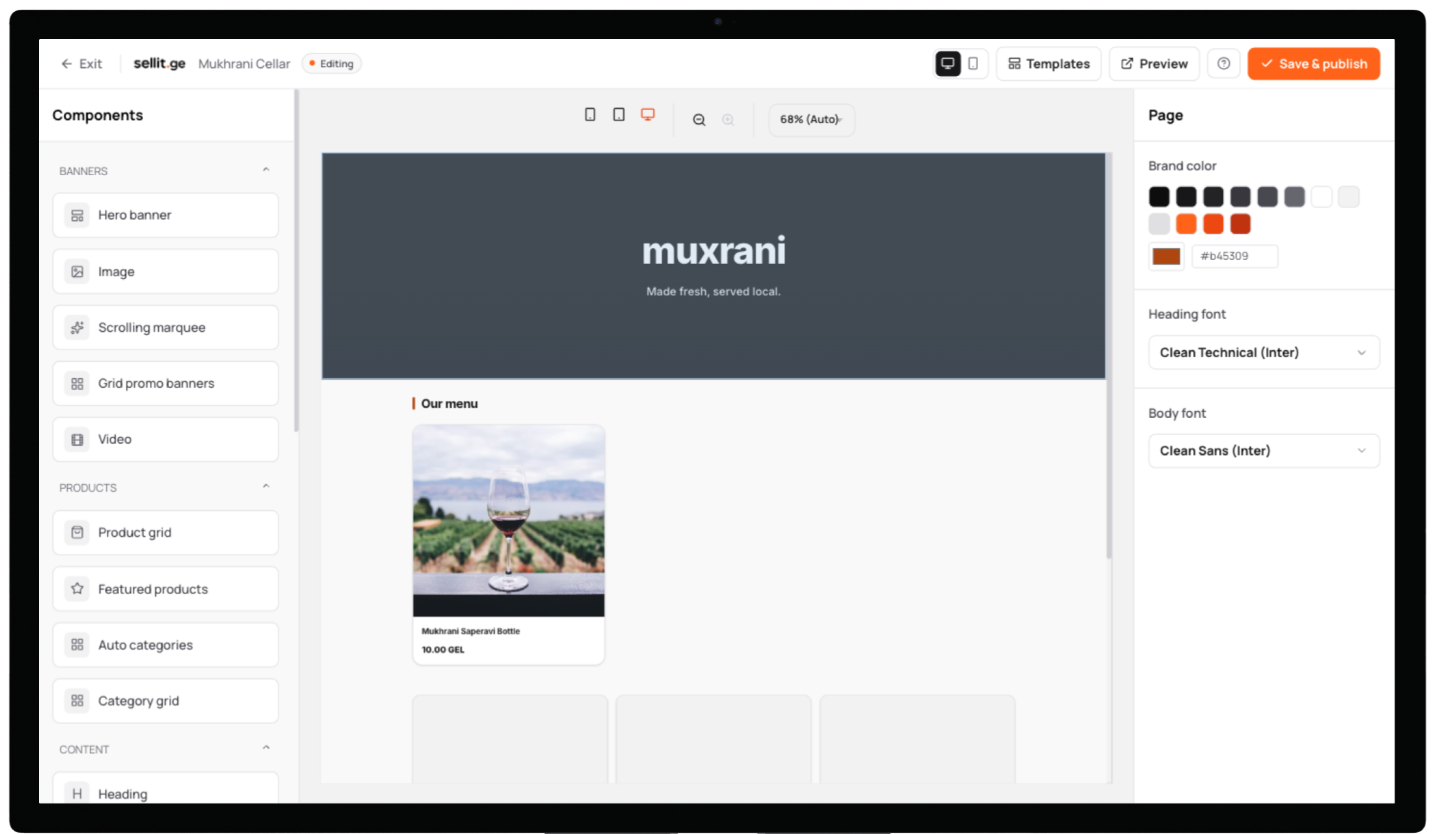The image size is (1456, 834).
Task: Click the sellit.ge logo
Action: (159, 64)
